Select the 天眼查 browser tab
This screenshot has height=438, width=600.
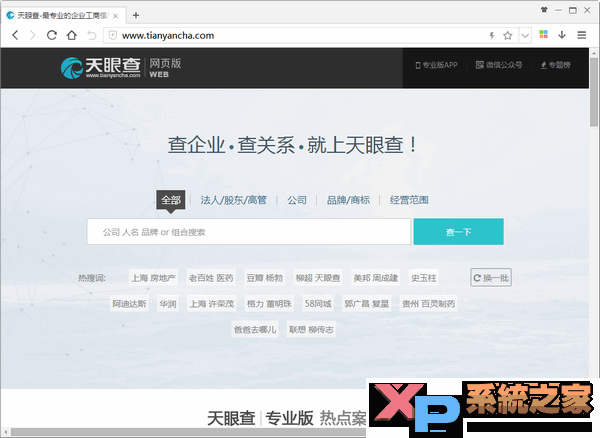tap(62, 16)
